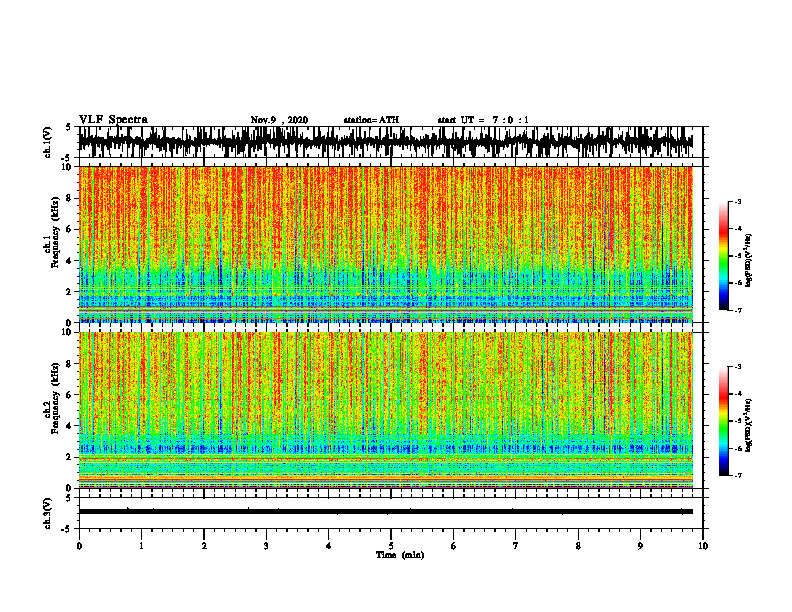This screenshot has width=792, height=612.
Task: Click the "-5" tick on the ch.3(V) axis
Action: point(67,529)
